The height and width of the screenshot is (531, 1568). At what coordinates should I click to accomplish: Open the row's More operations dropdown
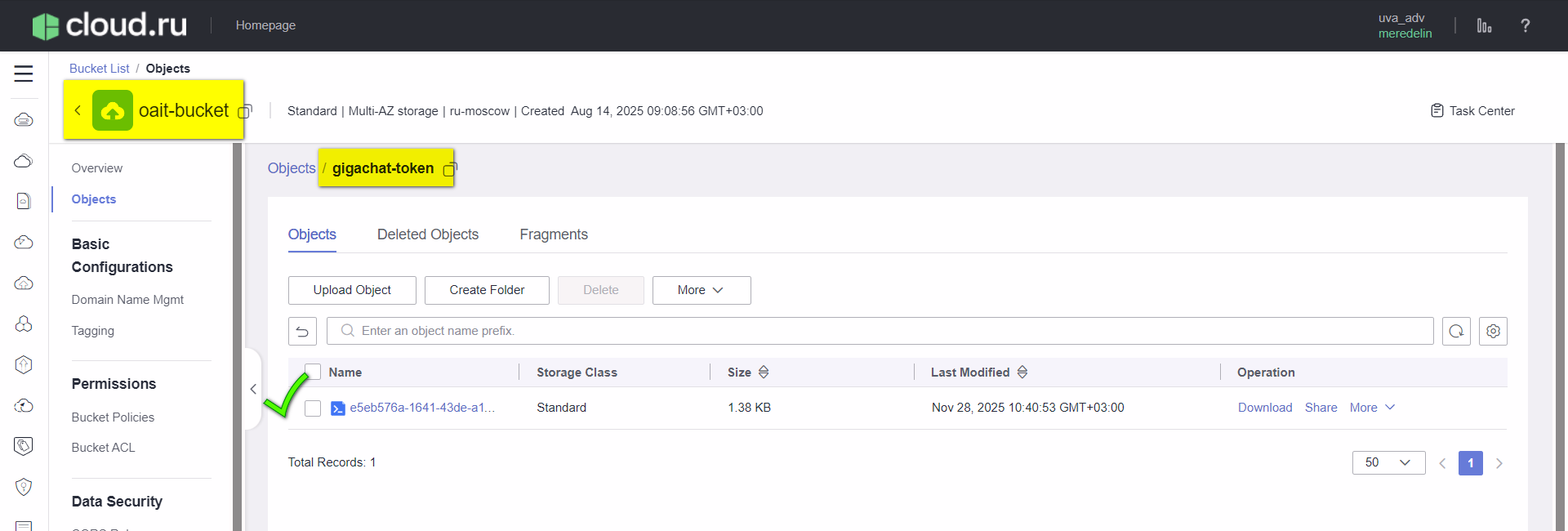(1372, 408)
